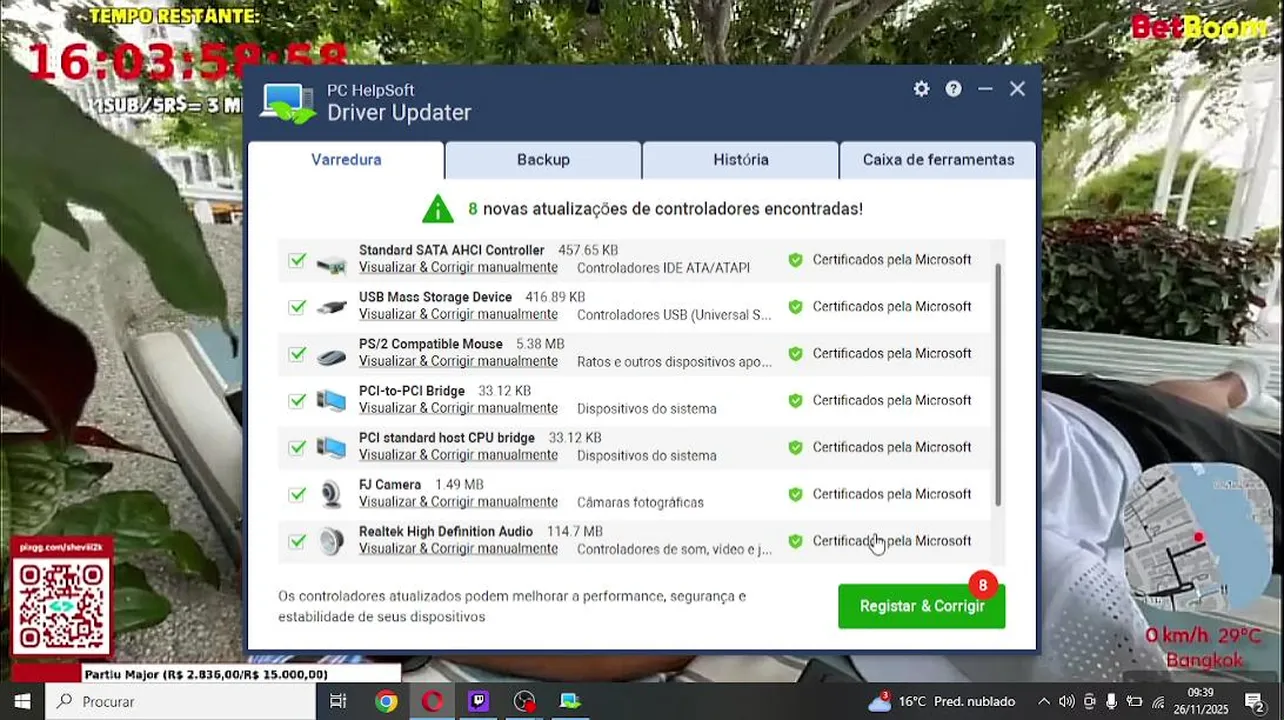Uncheck the USB Mass Storage Device checkbox

[297, 307]
